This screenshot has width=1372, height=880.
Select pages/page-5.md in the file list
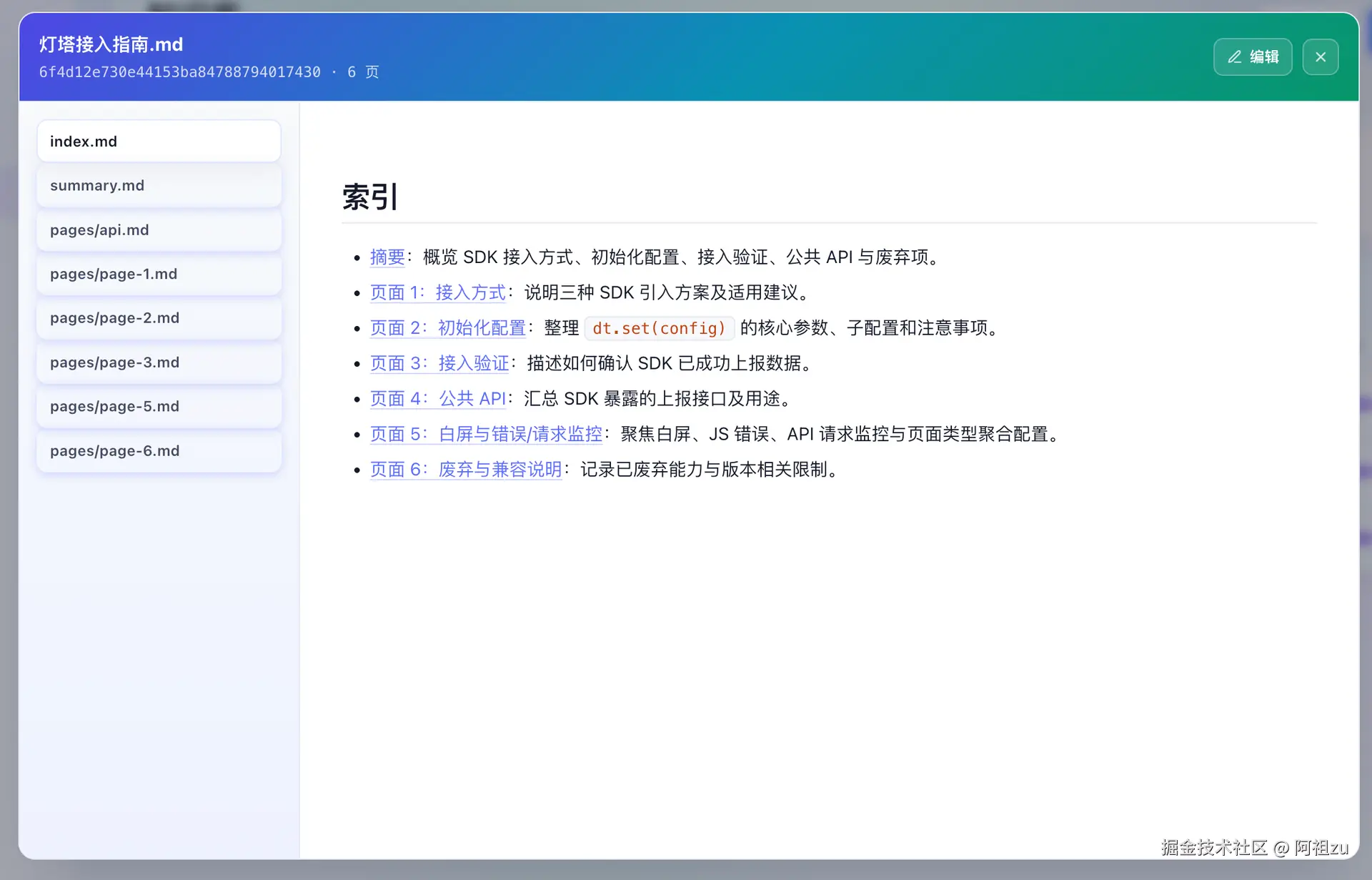point(159,406)
